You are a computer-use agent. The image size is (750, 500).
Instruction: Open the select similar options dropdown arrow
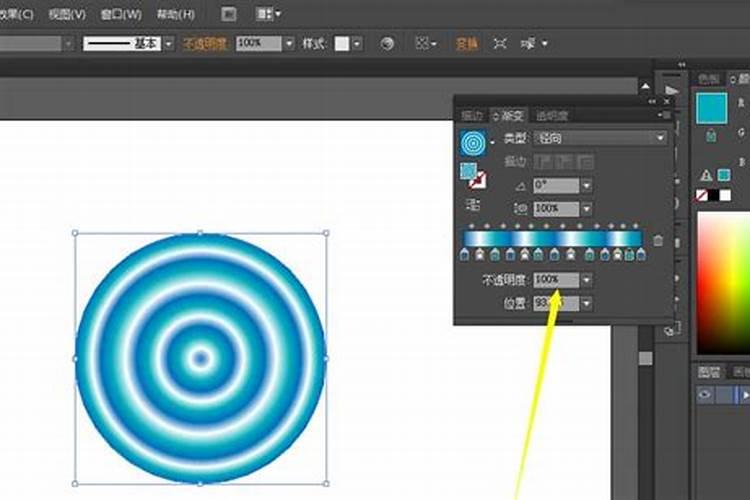click(x=544, y=44)
